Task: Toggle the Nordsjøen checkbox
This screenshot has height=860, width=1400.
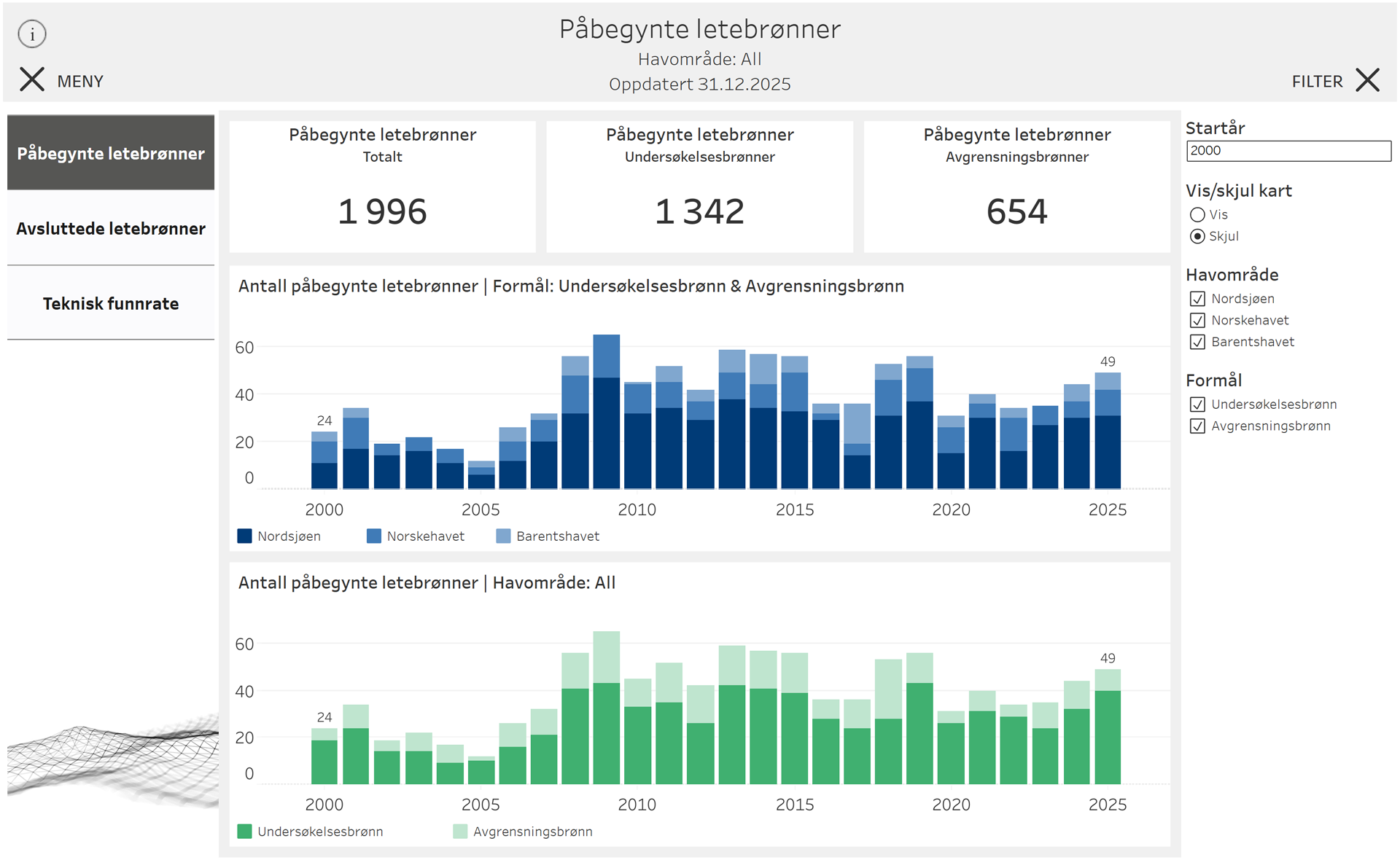Action: [x=1197, y=299]
